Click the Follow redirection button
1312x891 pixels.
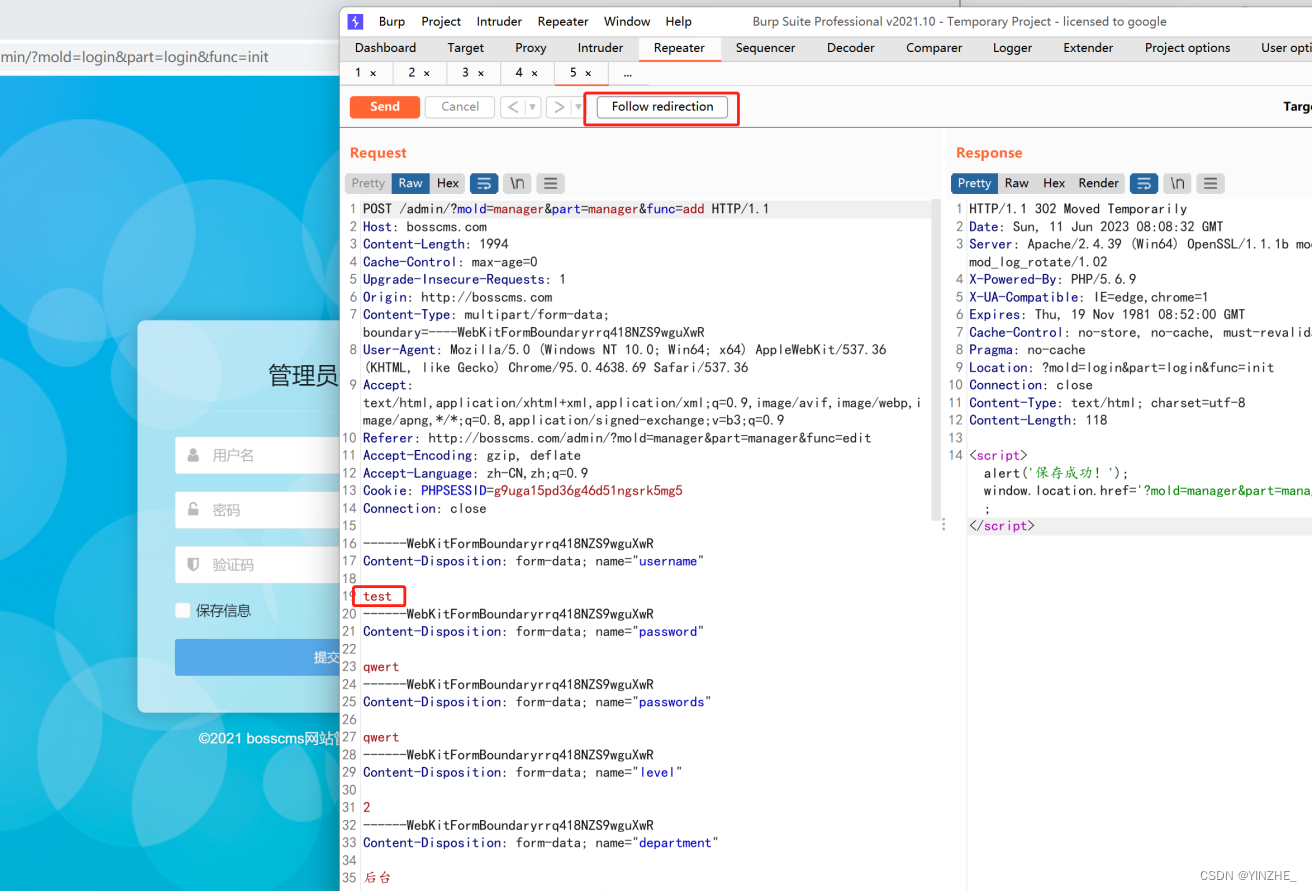point(663,107)
